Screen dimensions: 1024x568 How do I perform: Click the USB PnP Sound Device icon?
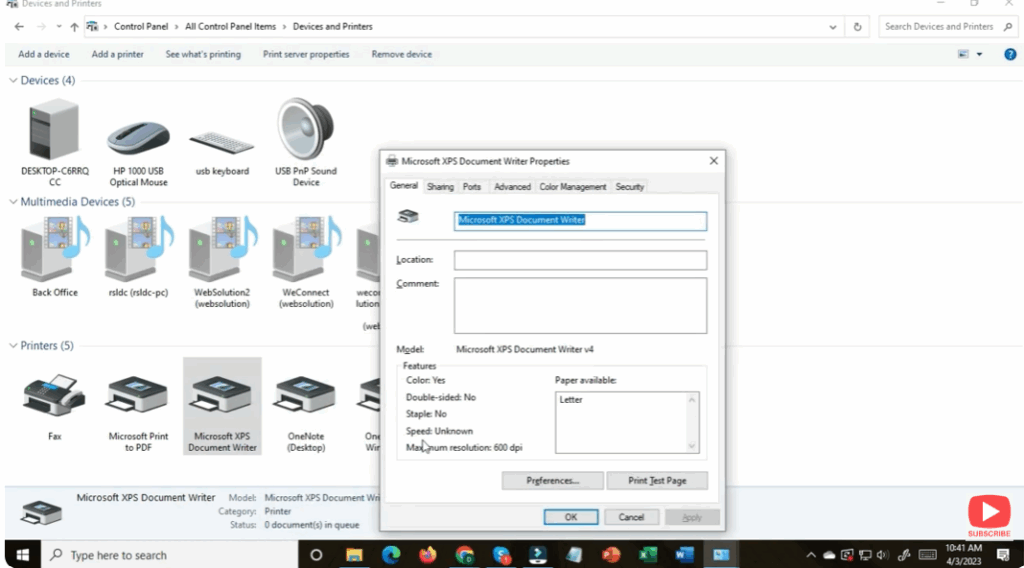coord(306,130)
